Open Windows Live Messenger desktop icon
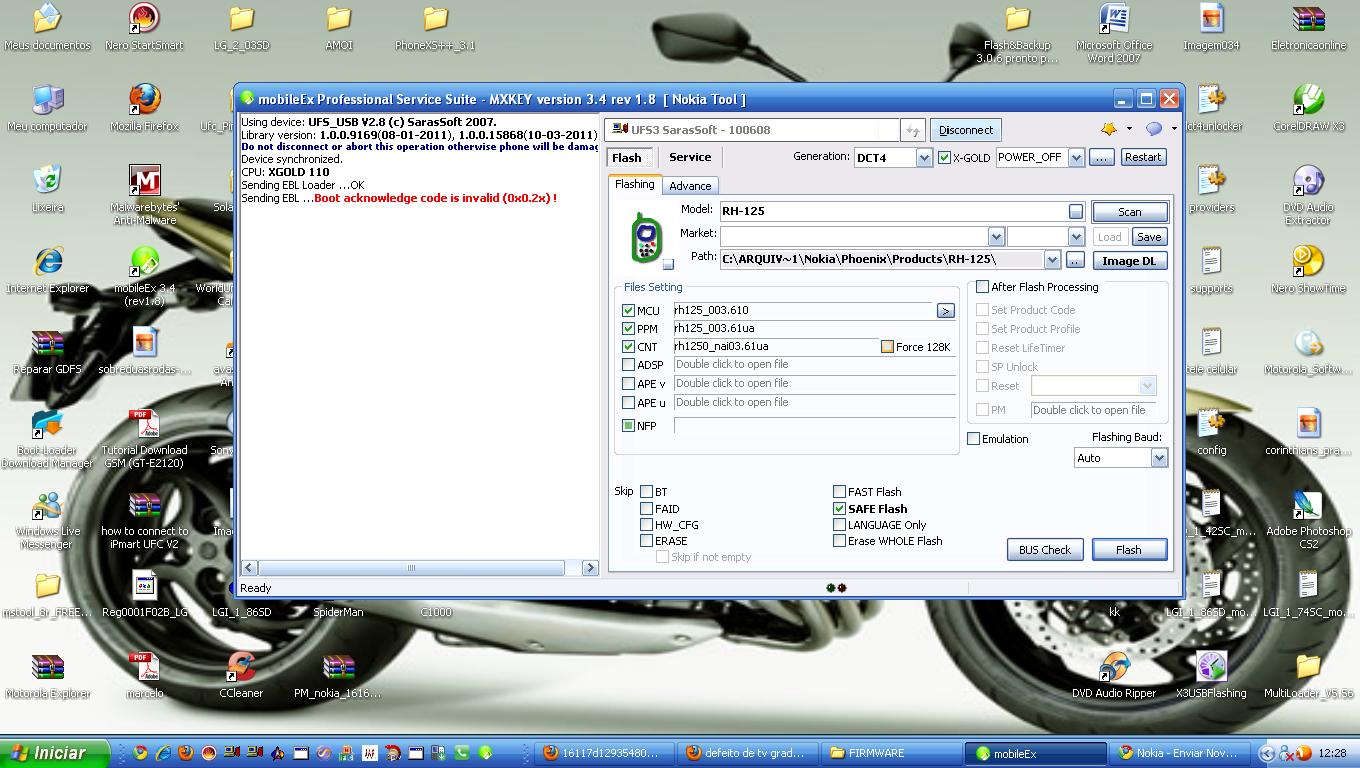Screen dimensions: 1360x768 (47, 519)
